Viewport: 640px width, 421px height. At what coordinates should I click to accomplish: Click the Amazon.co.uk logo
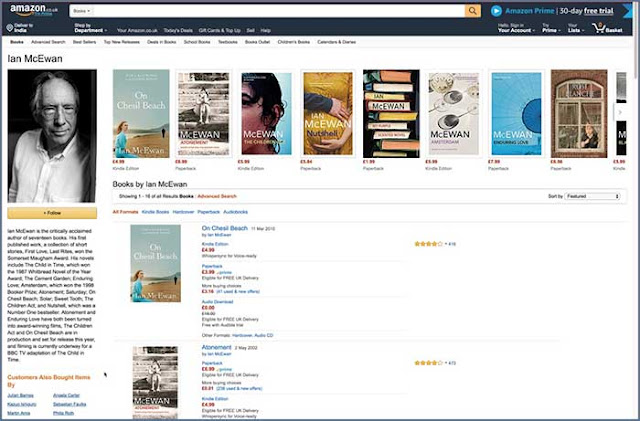tap(34, 10)
